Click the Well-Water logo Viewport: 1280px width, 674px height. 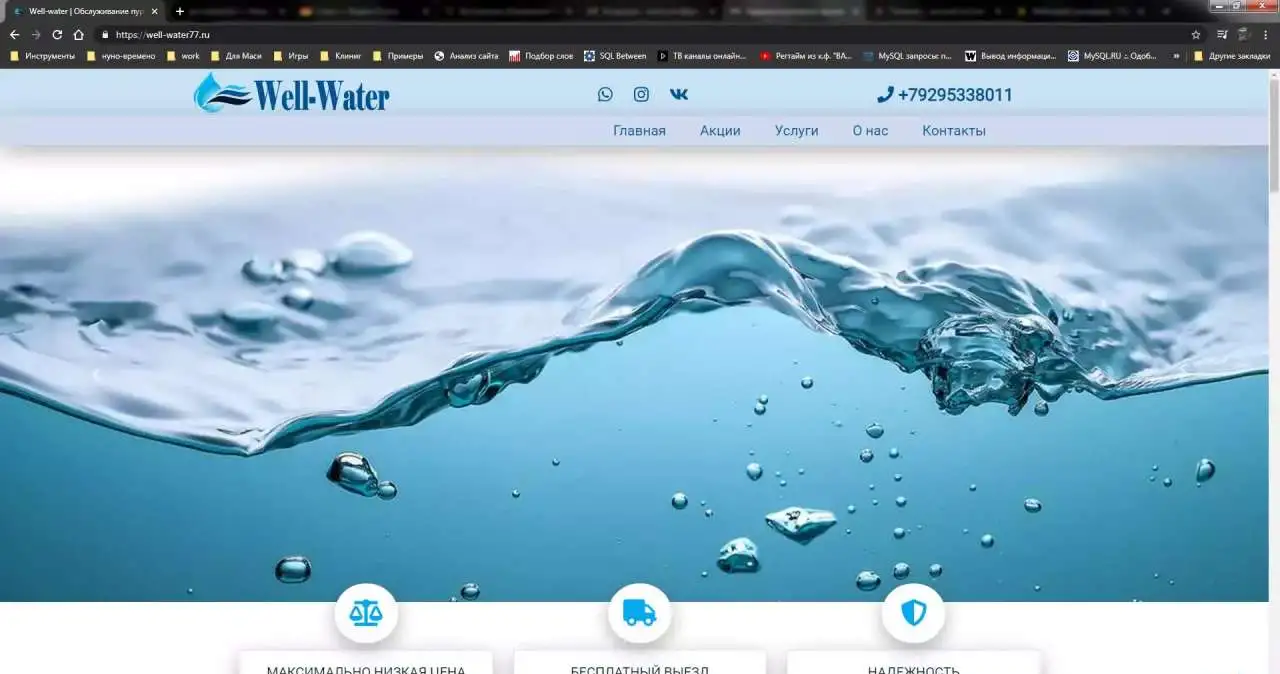pyautogui.click(x=291, y=93)
